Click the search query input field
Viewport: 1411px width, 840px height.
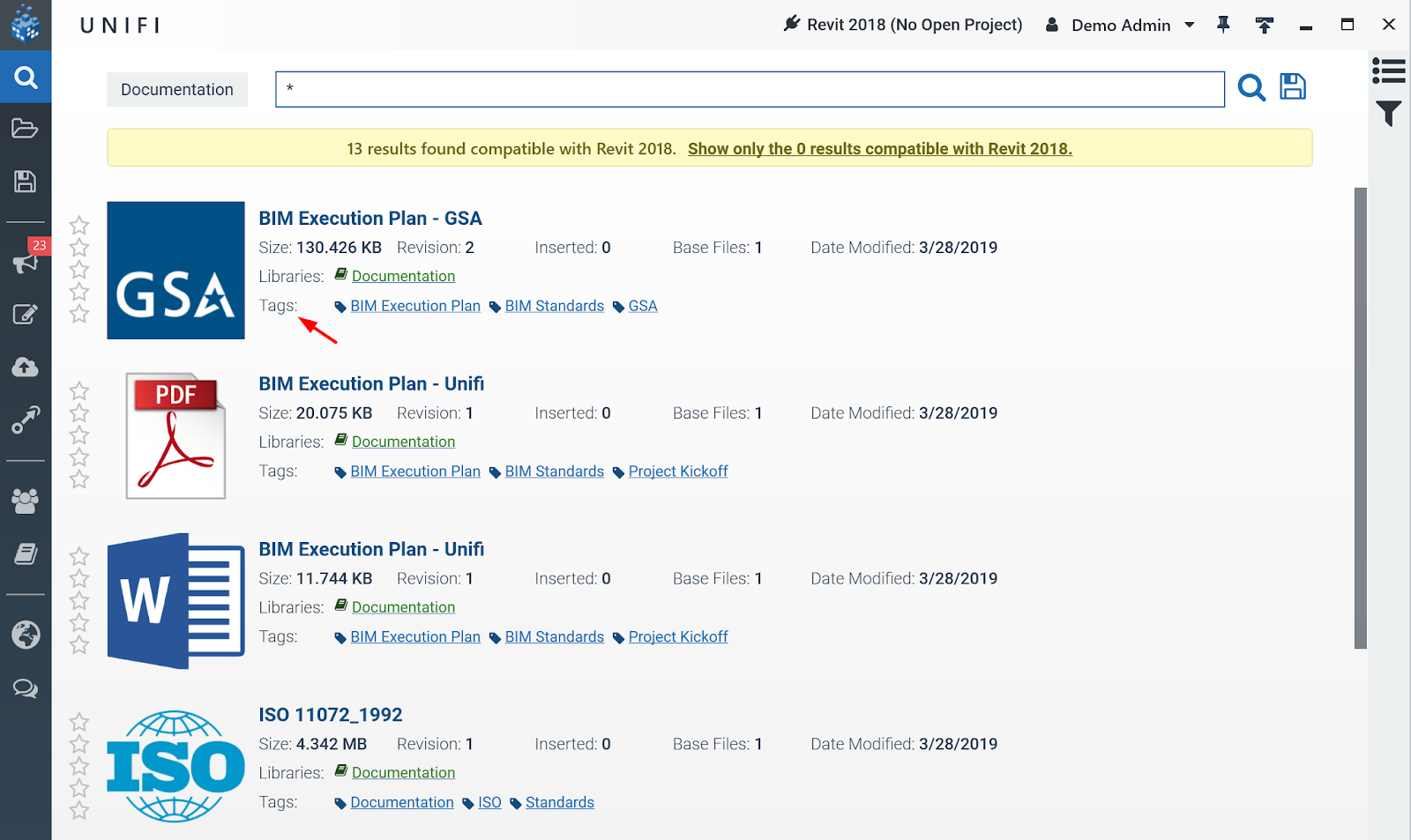(750, 89)
